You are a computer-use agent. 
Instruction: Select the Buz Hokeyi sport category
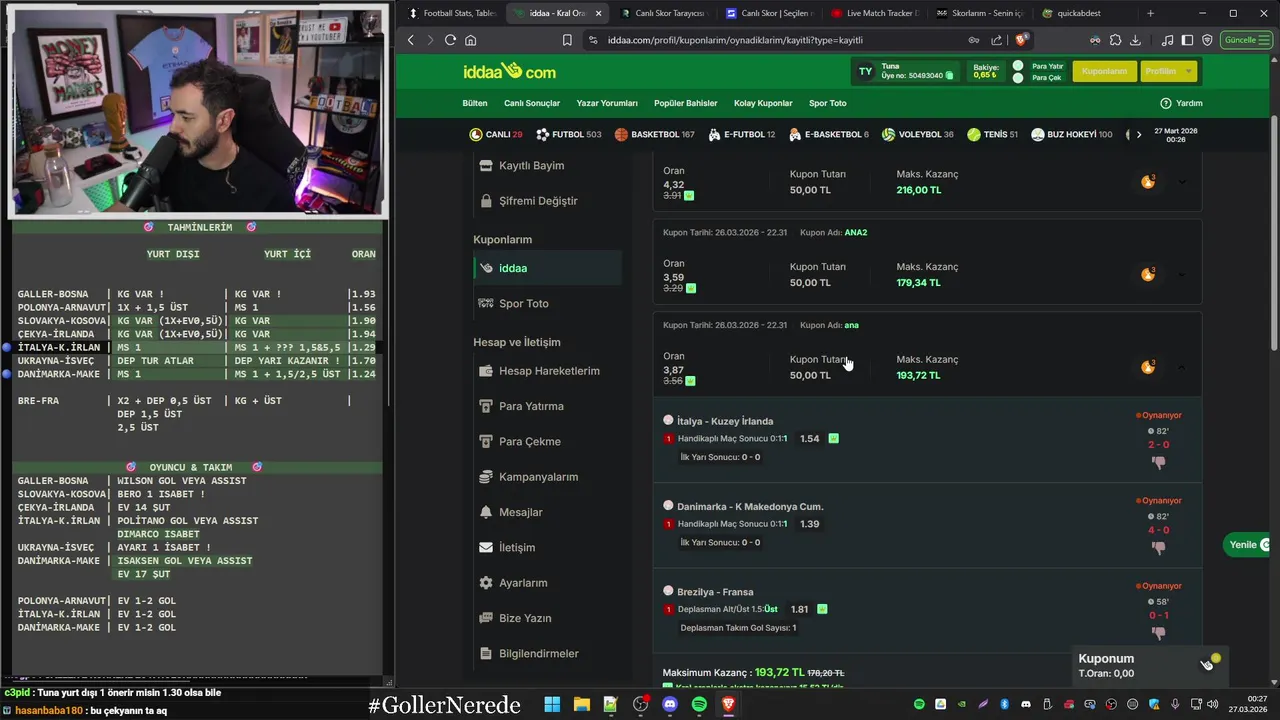coord(1072,134)
